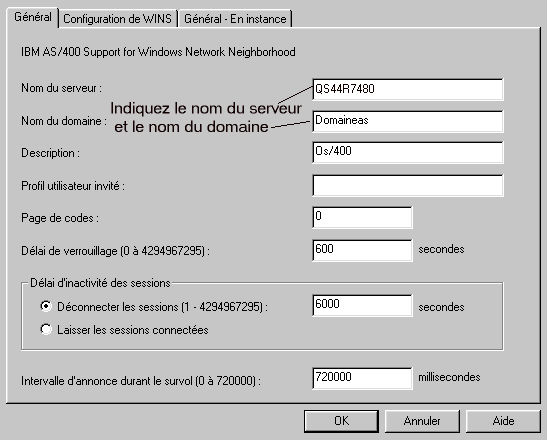The image size is (547, 440).
Task: Click the Nom du domaine input field
Action: 407,121
